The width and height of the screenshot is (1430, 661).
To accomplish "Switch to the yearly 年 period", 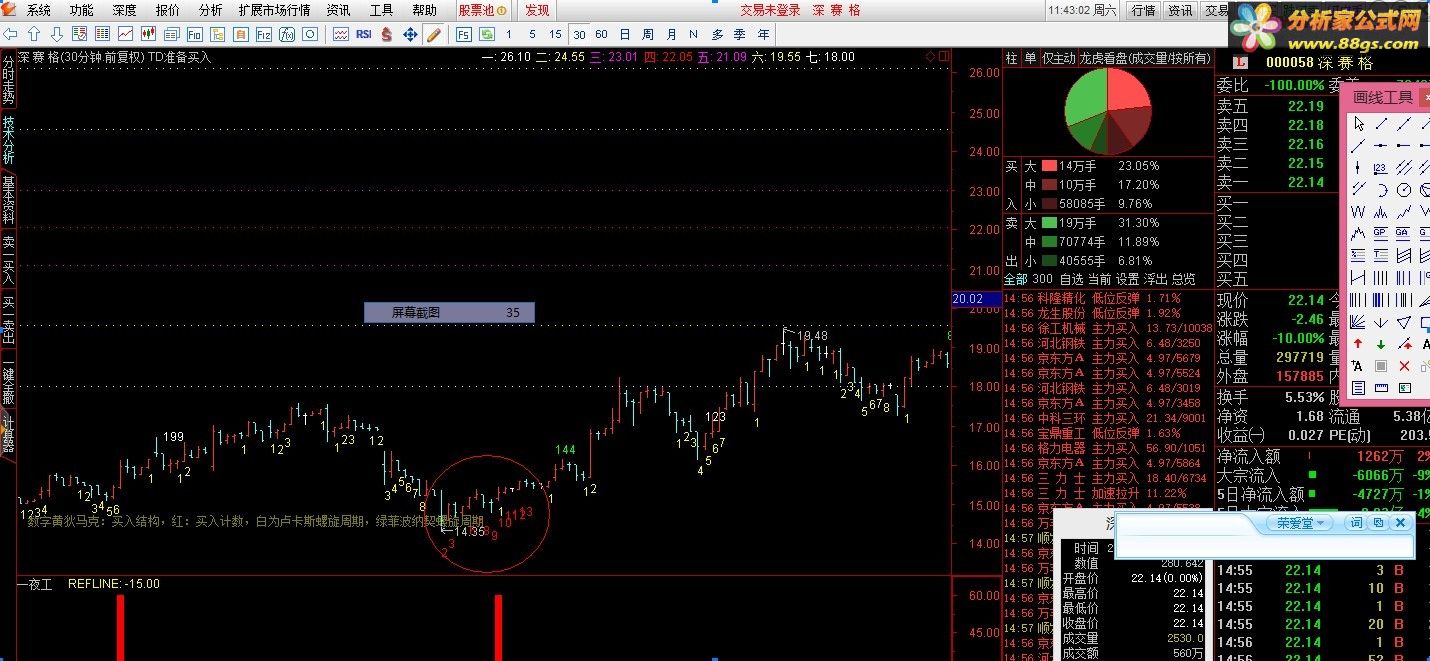I will 764,34.
